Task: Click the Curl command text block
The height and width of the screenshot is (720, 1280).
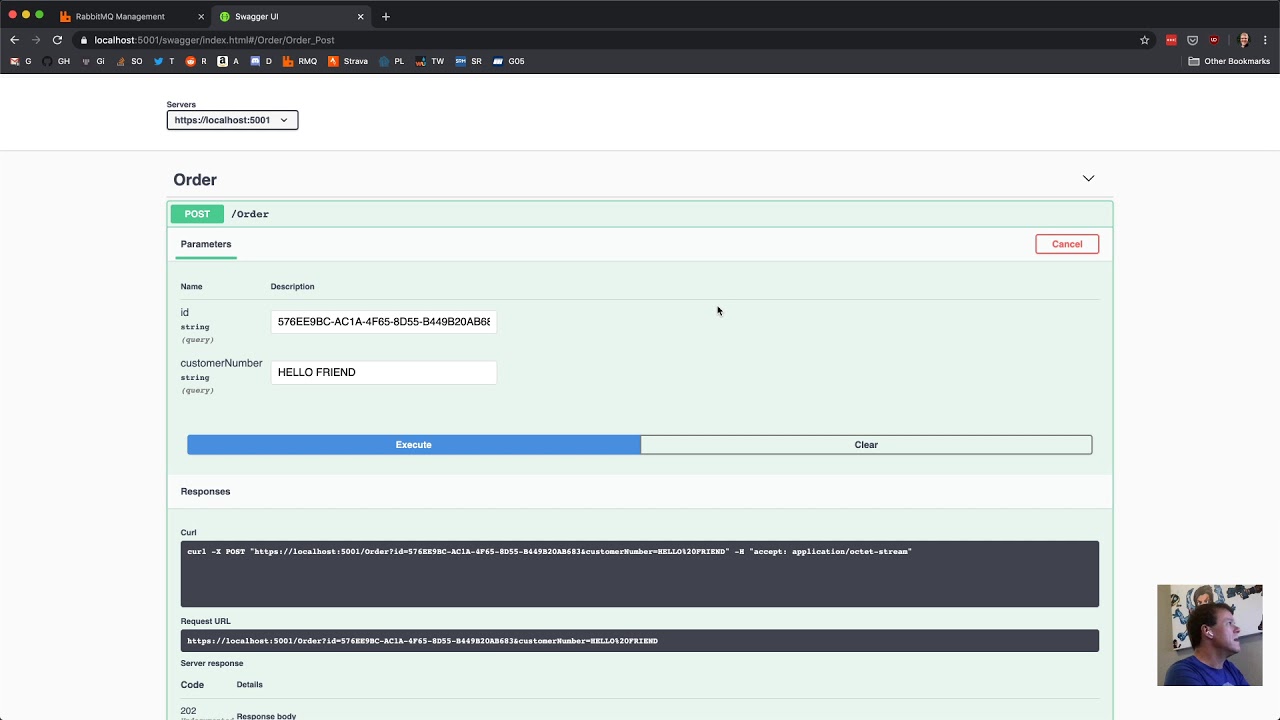Action: pos(640,574)
